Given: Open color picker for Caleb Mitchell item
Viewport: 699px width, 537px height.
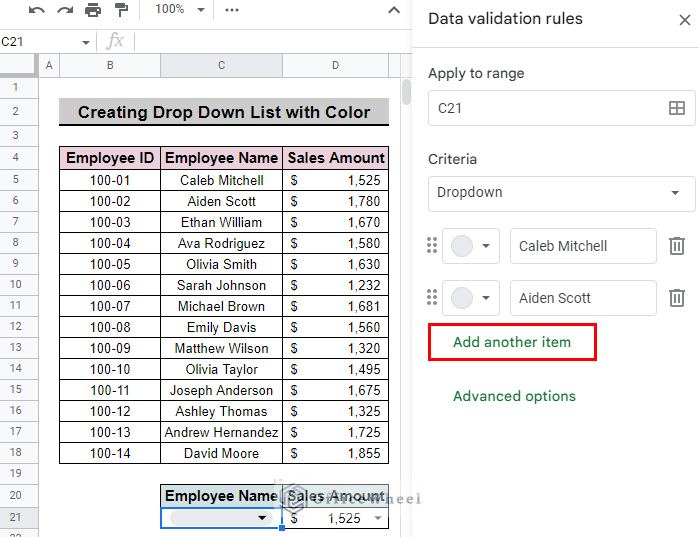Looking at the screenshot, I should pyautogui.click(x=471, y=246).
